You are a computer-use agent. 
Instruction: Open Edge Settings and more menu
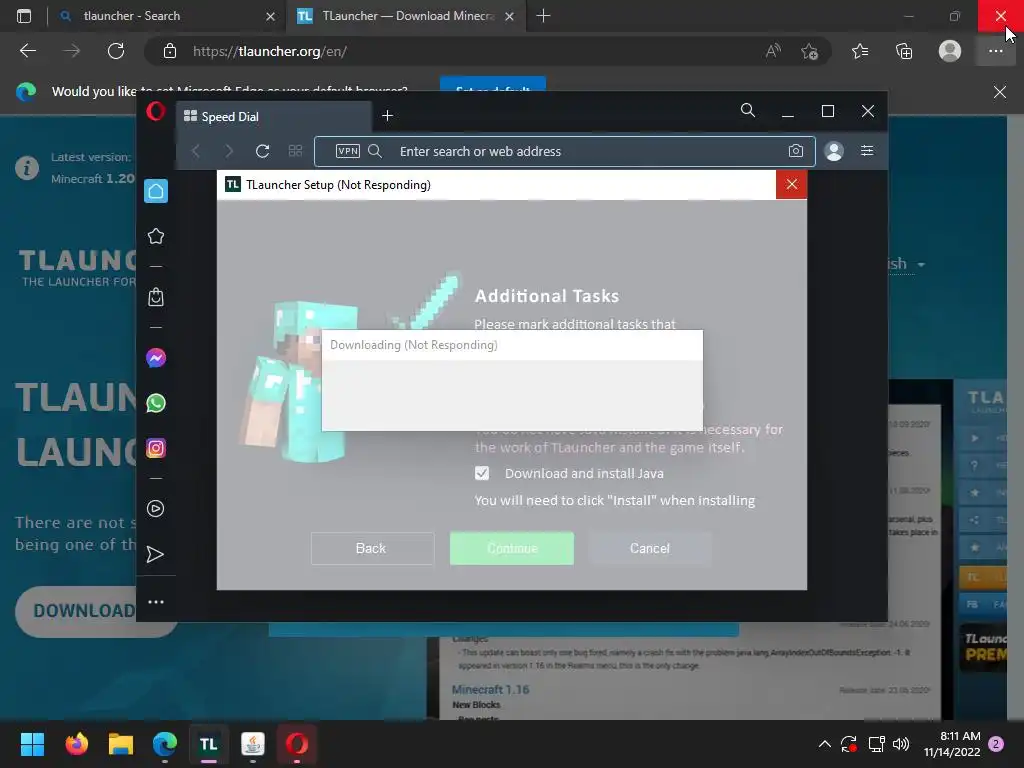coord(995,51)
